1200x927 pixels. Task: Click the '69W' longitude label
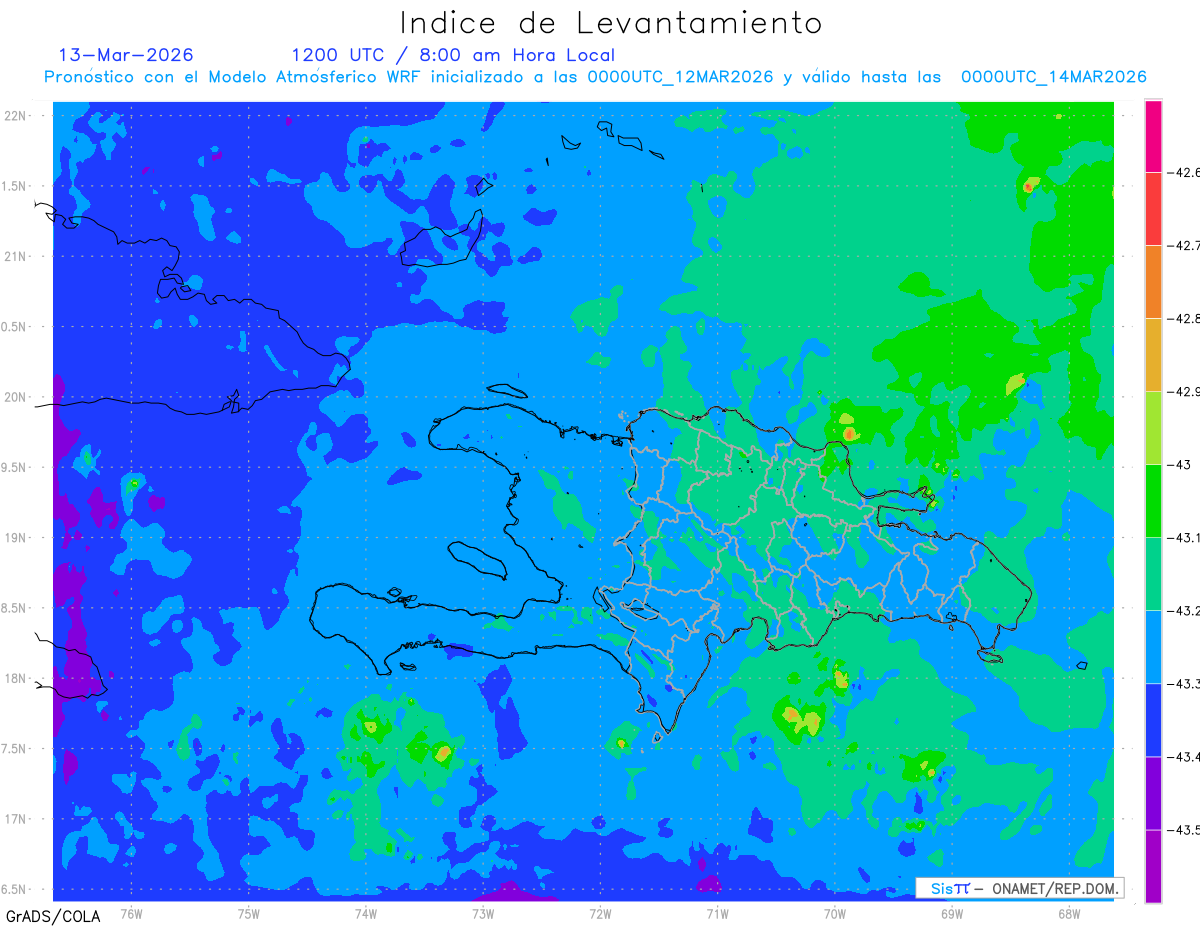952,913
